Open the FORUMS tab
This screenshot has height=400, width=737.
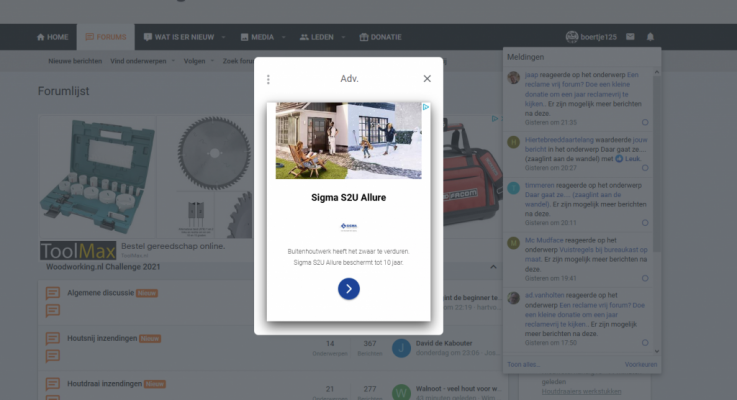coord(106,37)
